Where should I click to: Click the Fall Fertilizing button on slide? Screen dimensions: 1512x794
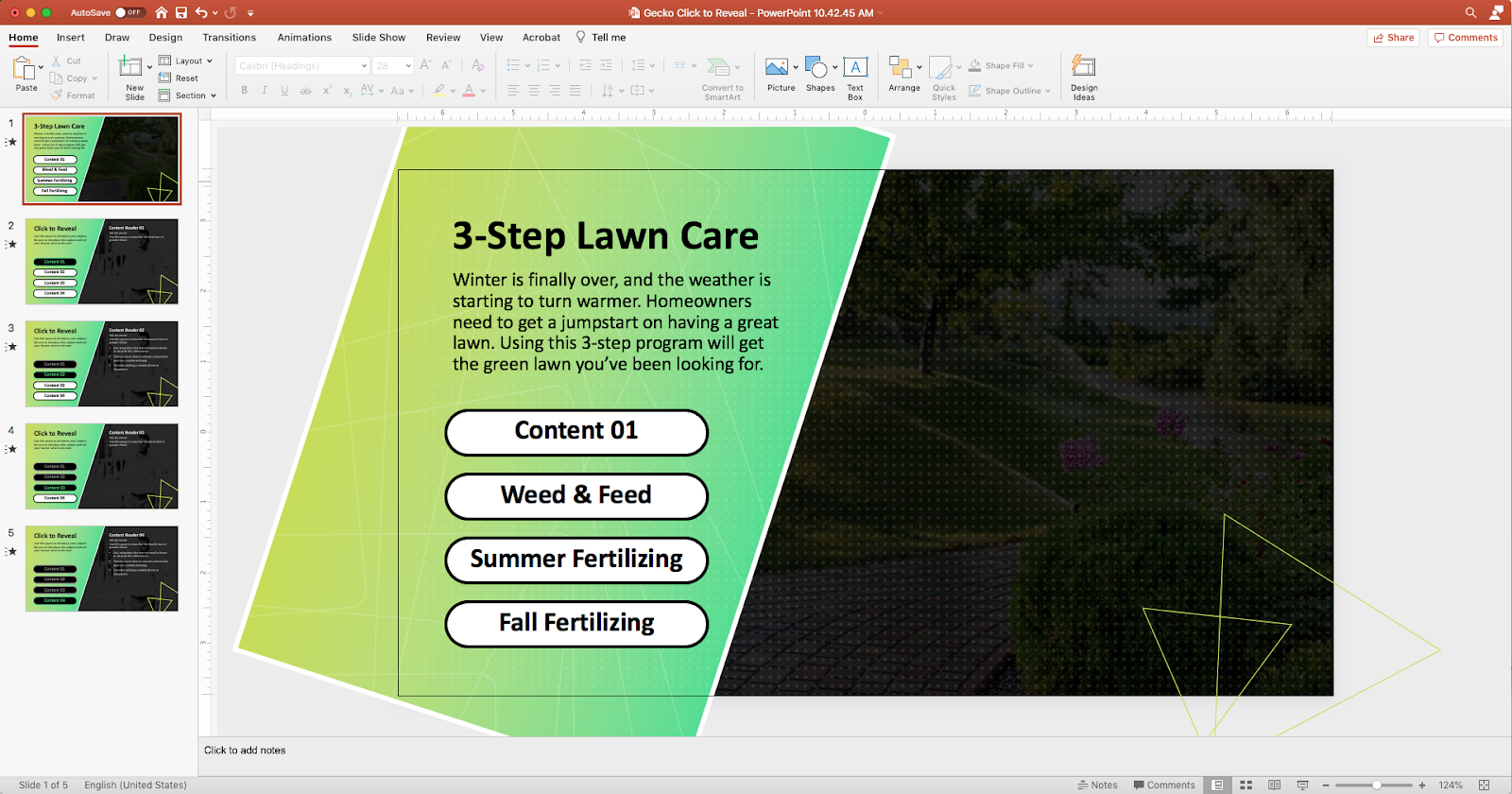point(576,623)
